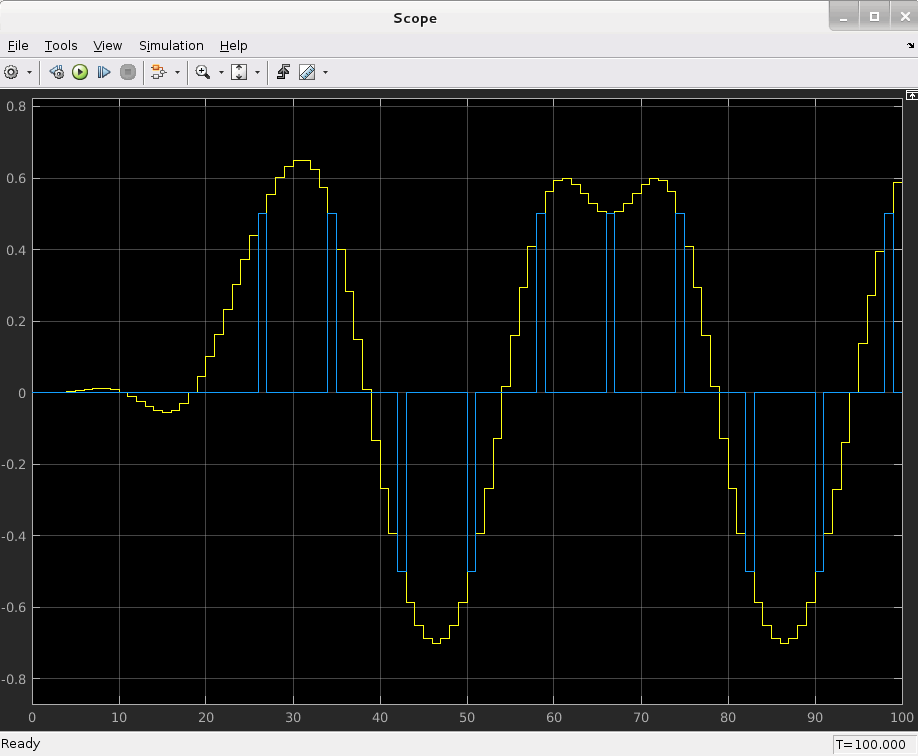The image size is (918, 756).
Task: Open the scale axes dropdown arrow
Action: [257, 72]
